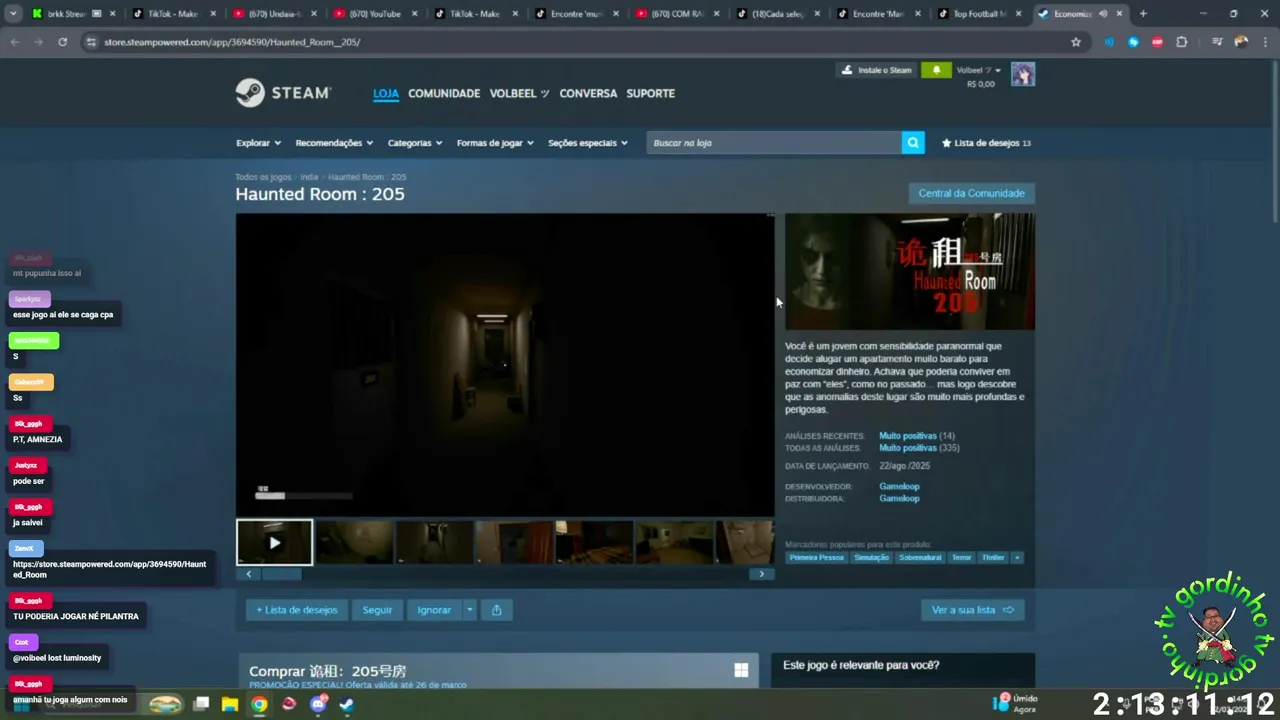
Task: Open Discord from the taskbar
Action: tap(318, 704)
